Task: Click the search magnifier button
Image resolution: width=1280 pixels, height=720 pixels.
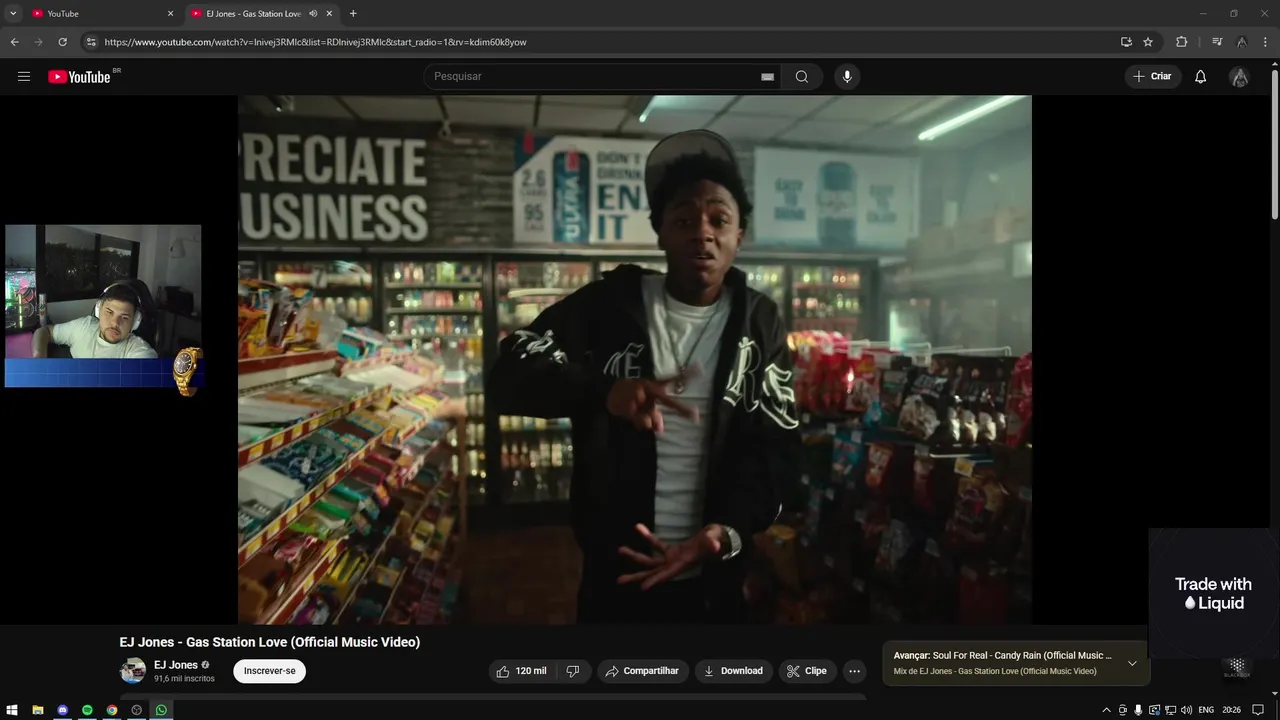Action: [802, 77]
